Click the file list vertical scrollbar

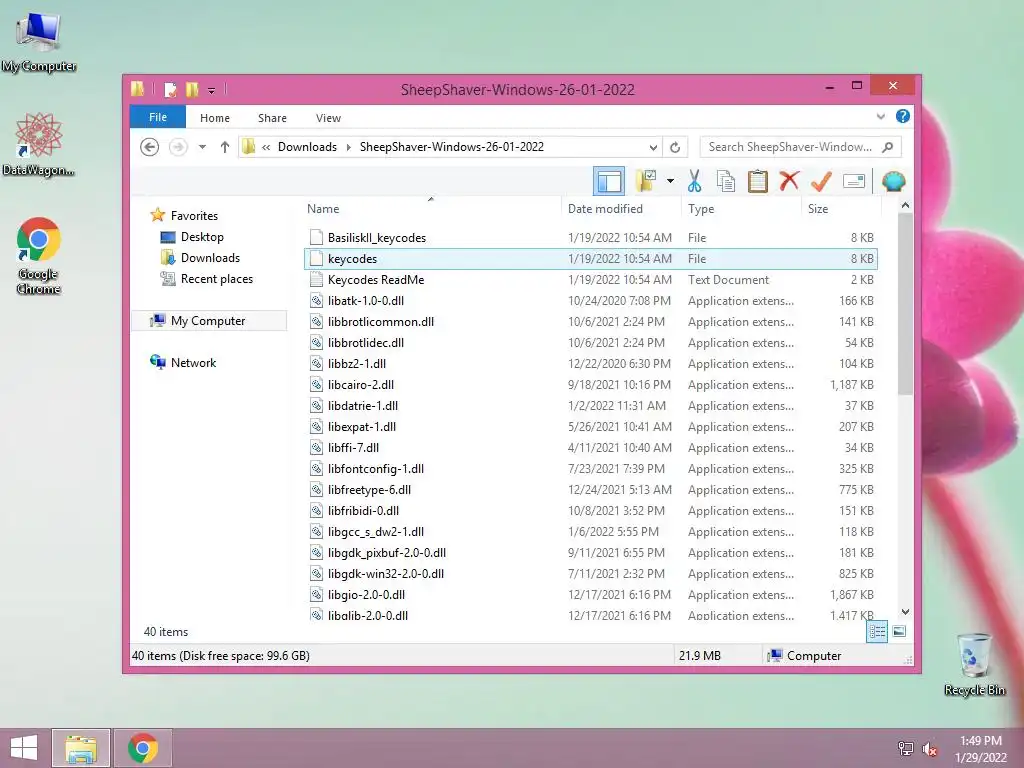[905, 304]
